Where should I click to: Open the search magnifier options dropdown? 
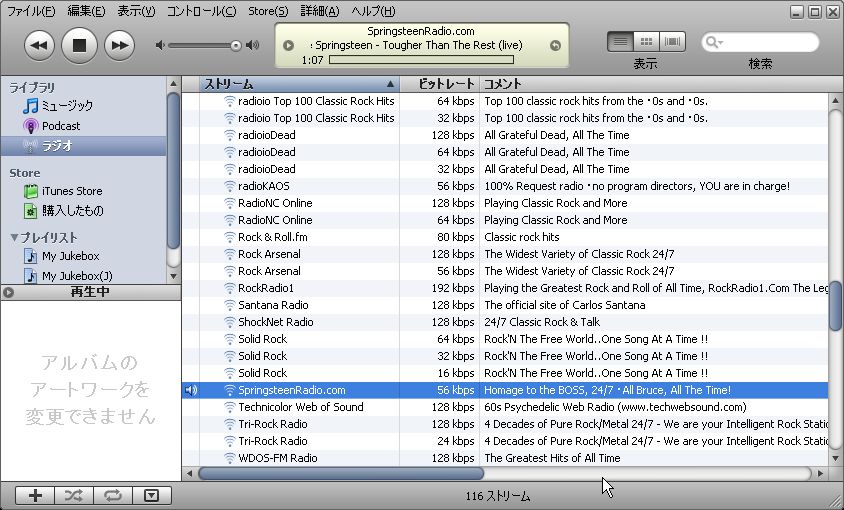(x=714, y=42)
